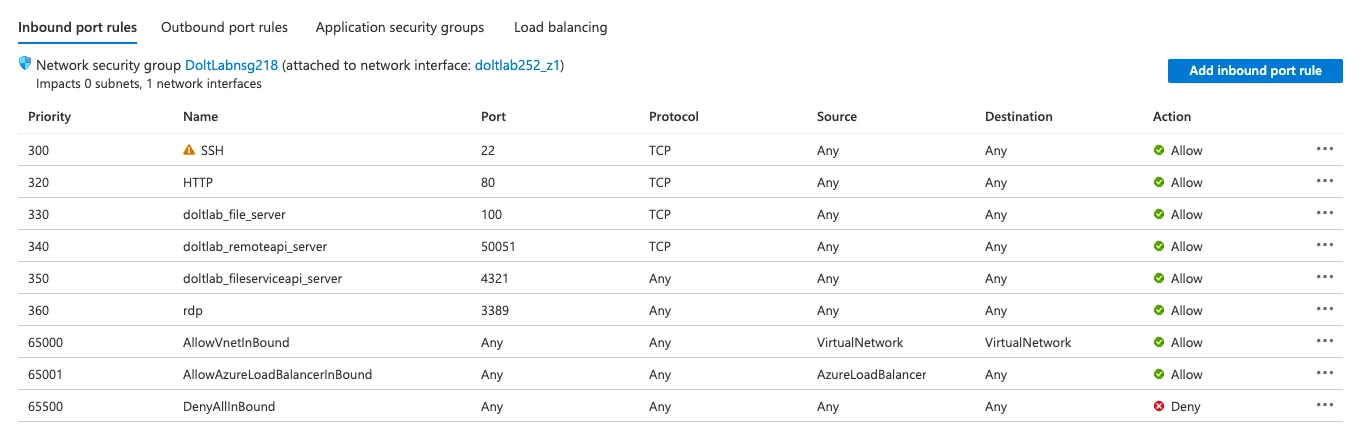This screenshot has height=438, width=1366.
Task: Click the warning icon next to SSH
Action: pyautogui.click(x=189, y=150)
